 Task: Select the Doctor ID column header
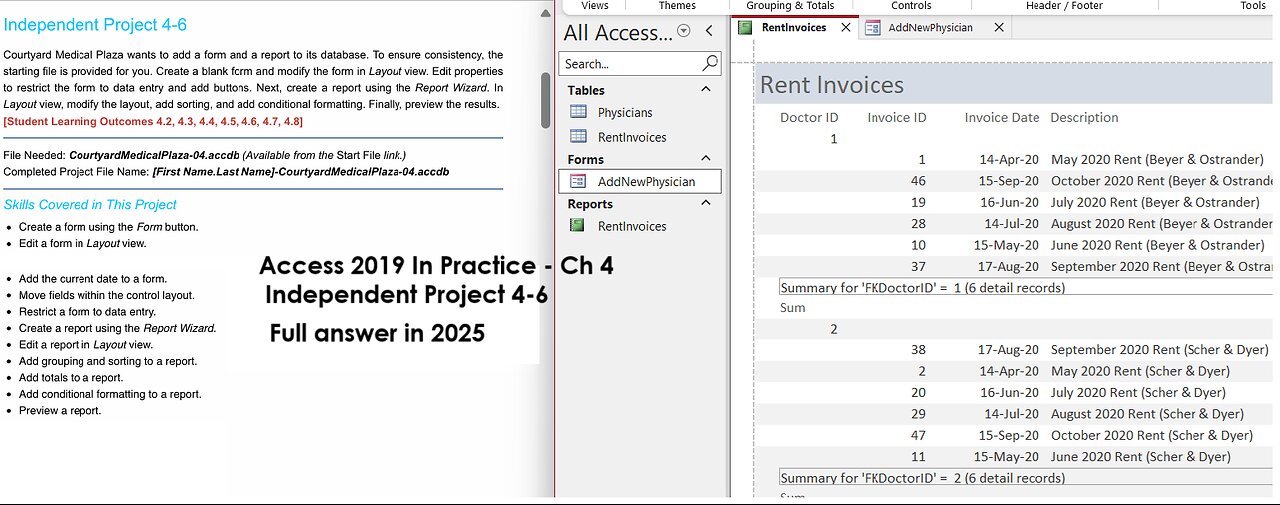pos(809,117)
